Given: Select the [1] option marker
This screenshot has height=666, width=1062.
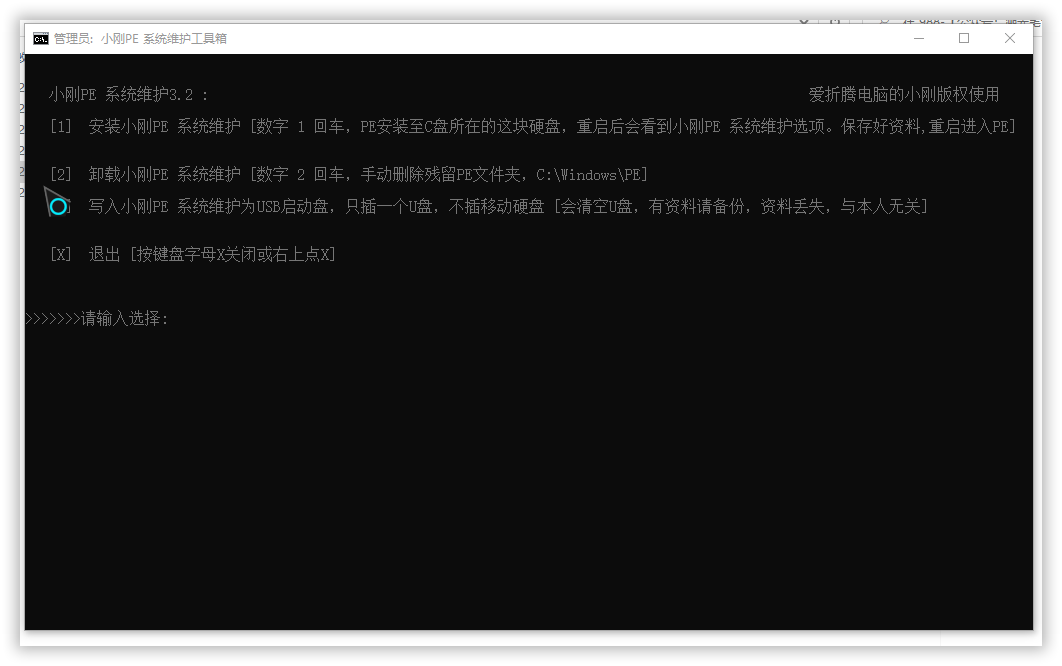Looking at the screenshot, I should pyautogui.click(x=61, y=127).
